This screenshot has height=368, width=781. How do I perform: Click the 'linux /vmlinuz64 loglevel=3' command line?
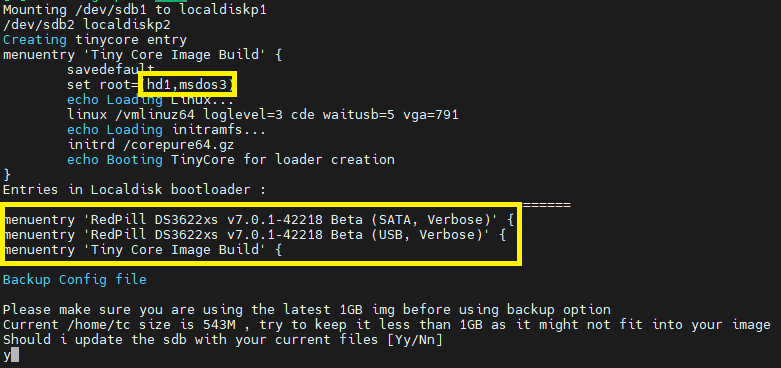(x=263, y=115)
